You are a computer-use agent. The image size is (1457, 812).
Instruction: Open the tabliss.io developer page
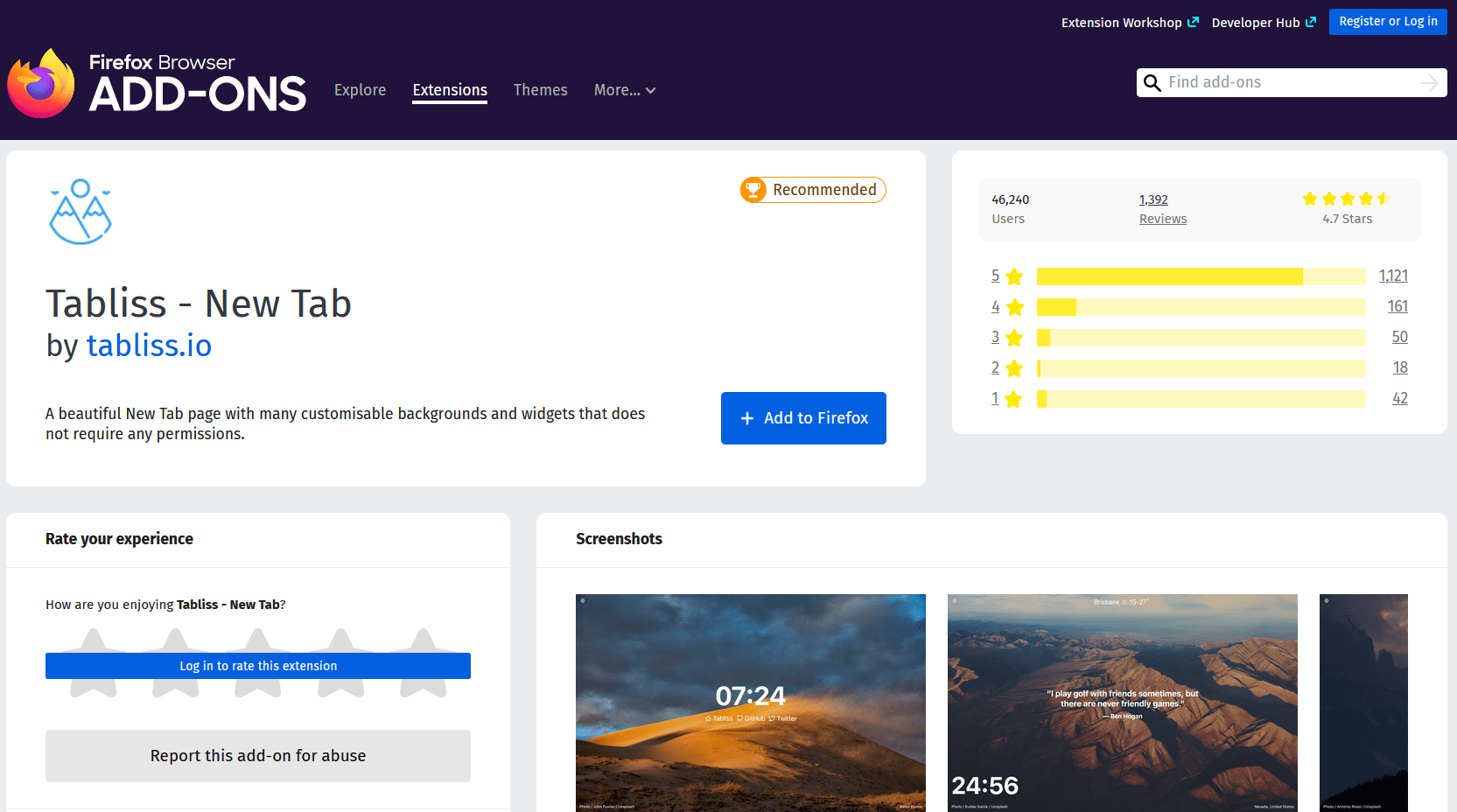(x=149, y=346)
